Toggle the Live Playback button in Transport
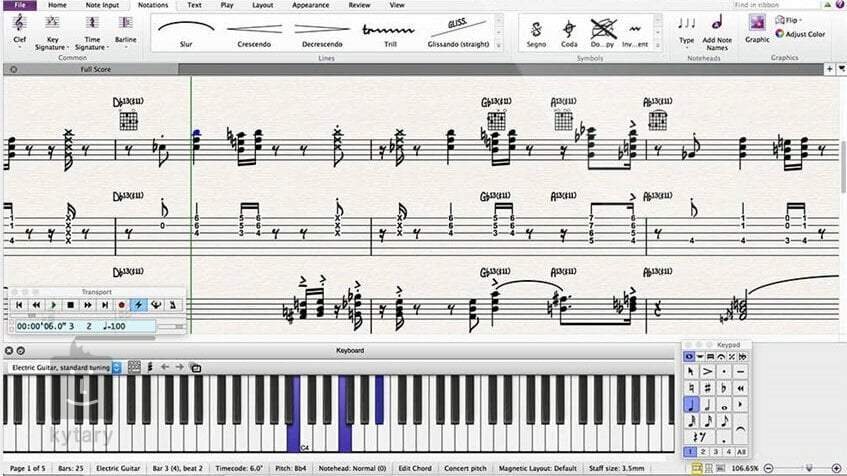The width and height of the screenshot is (847, 476). [x=140, y=304]
